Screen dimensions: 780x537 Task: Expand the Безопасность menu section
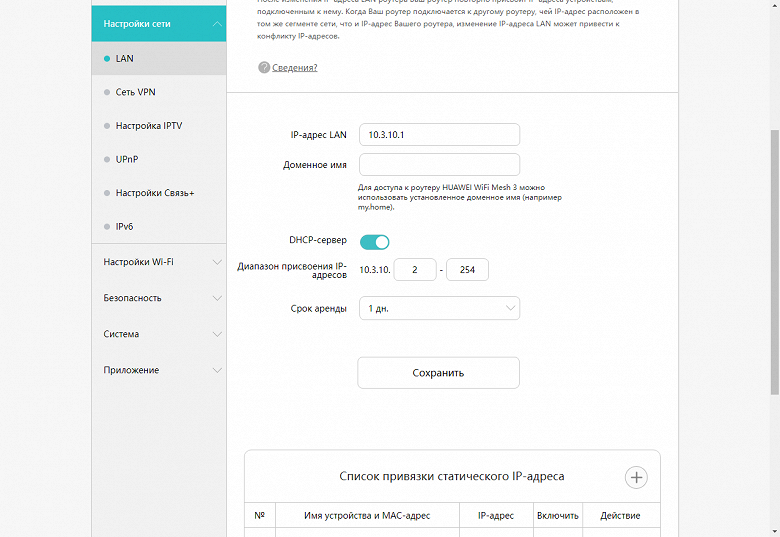pyautogui.click(x=158, y=298)
